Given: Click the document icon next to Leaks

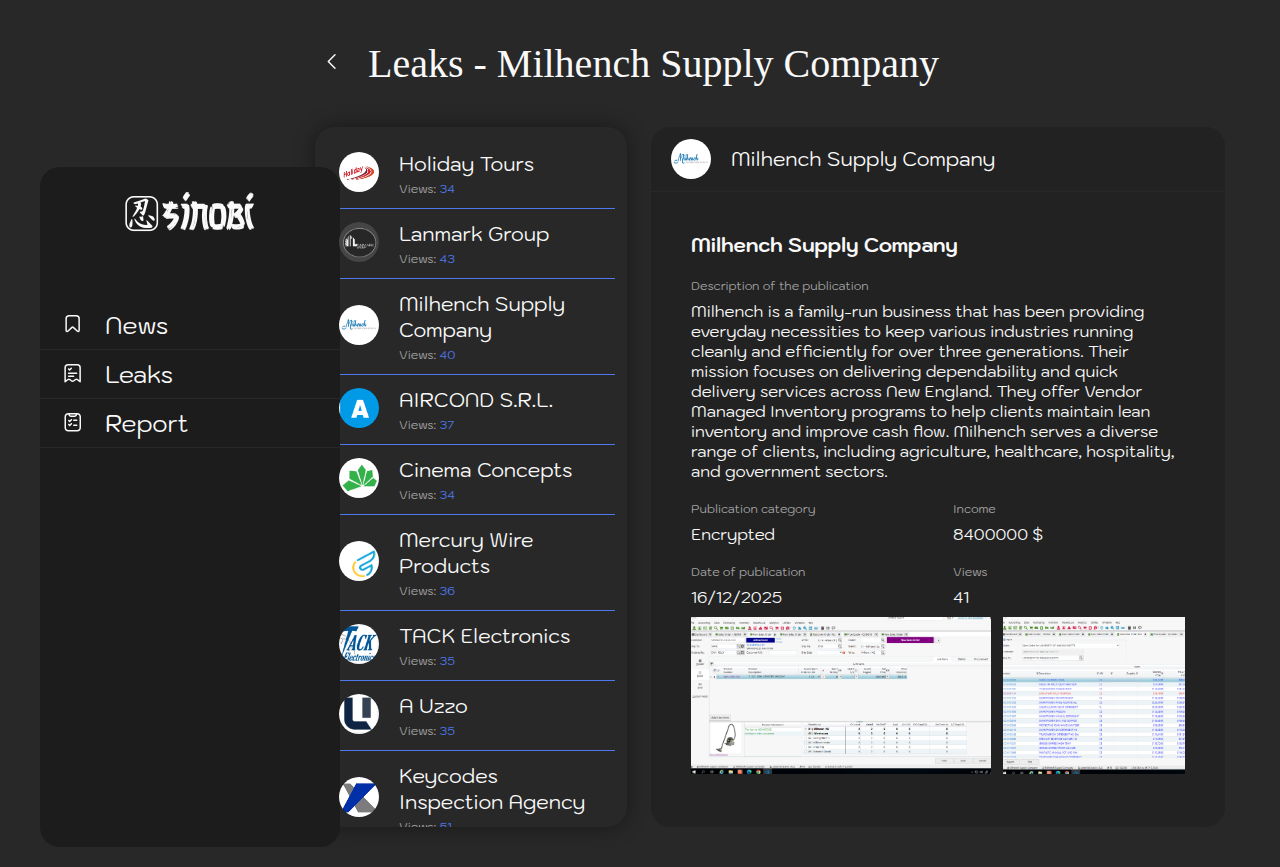Looking at the screenshot, I should (x=73, y=373).
